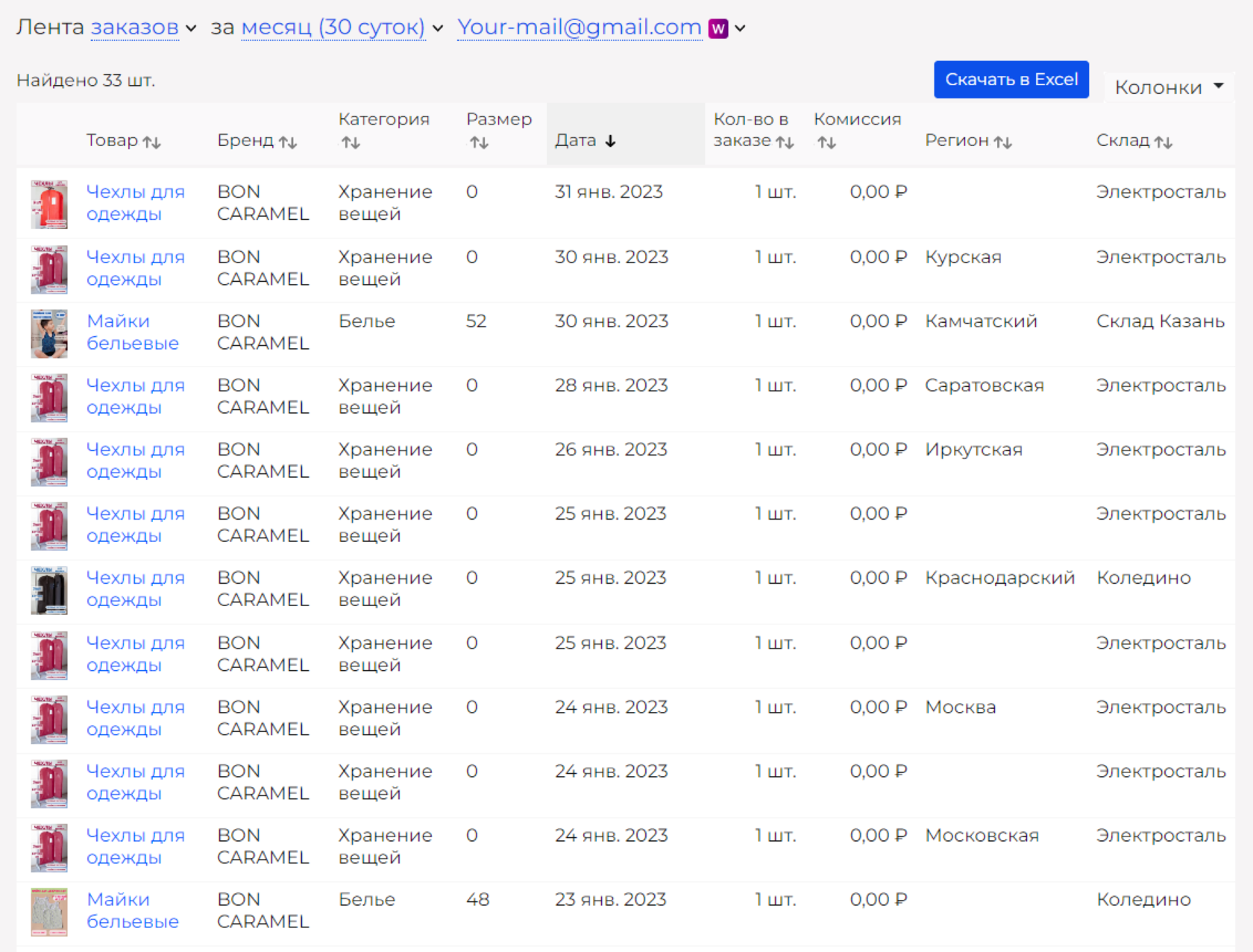
Task: Open Чехлы для одежды link for Краснодарский
Action: coord(135,588)
